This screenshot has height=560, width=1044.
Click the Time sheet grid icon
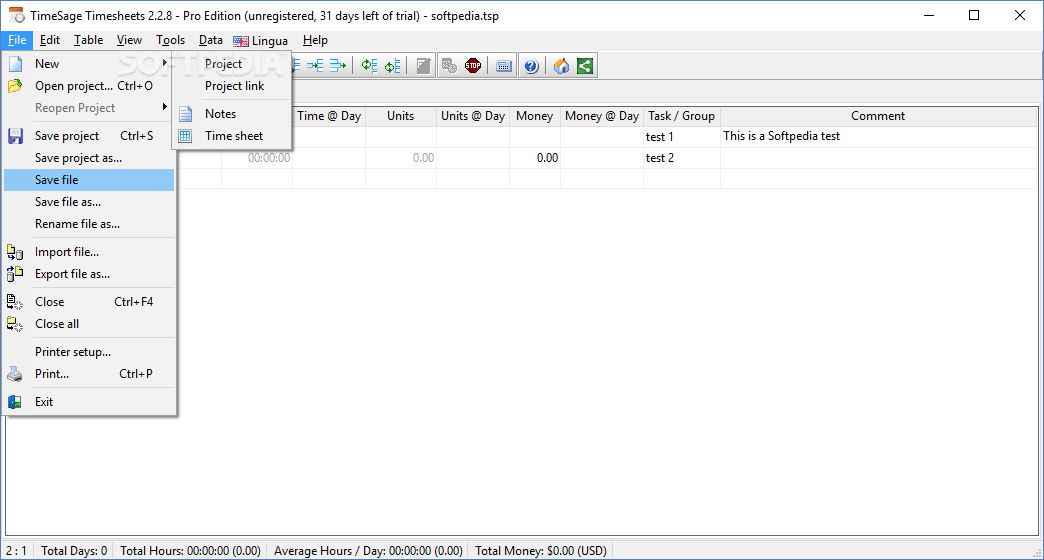(x=186, y=136)
